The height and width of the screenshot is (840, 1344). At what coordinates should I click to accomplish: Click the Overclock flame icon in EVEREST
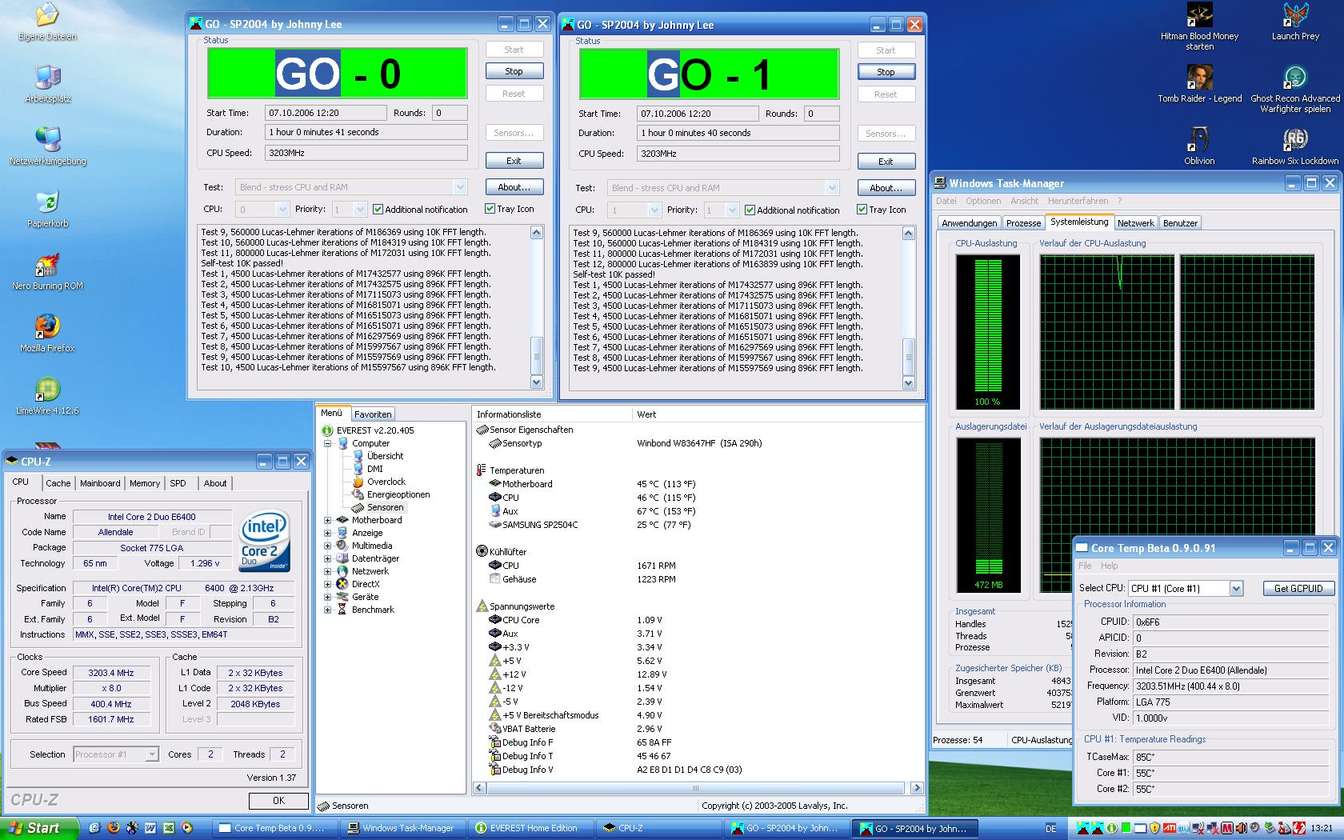pos(359,482)
